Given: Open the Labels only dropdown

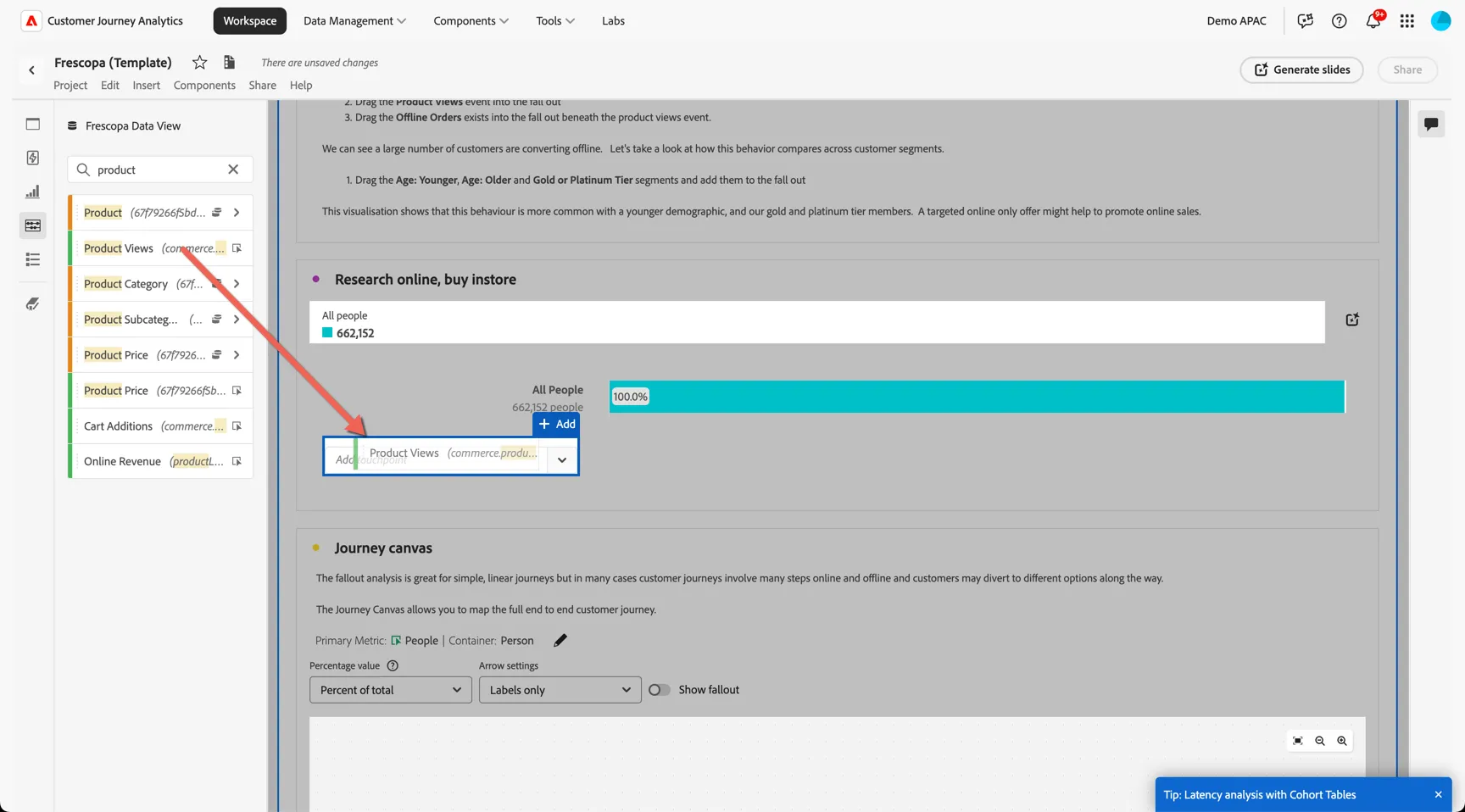Looking at the screenshot, I should [x=560, y=690].
